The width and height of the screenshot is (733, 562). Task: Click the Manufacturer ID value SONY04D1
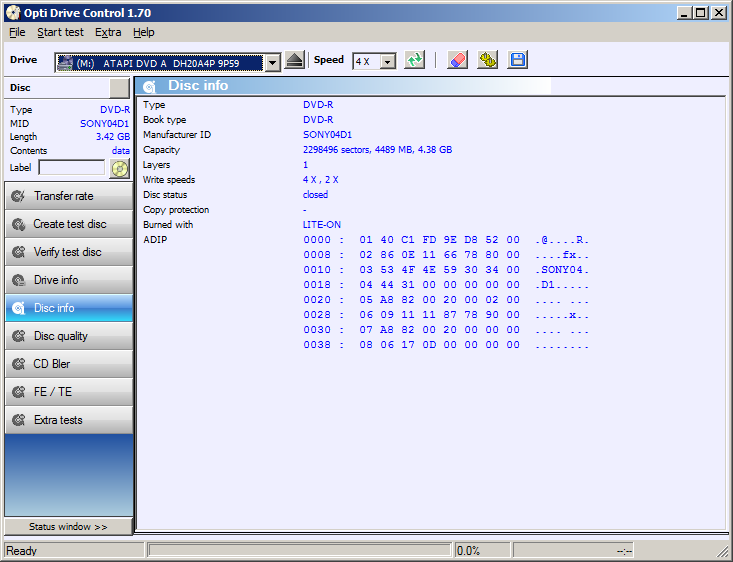(x=327, y=135)
